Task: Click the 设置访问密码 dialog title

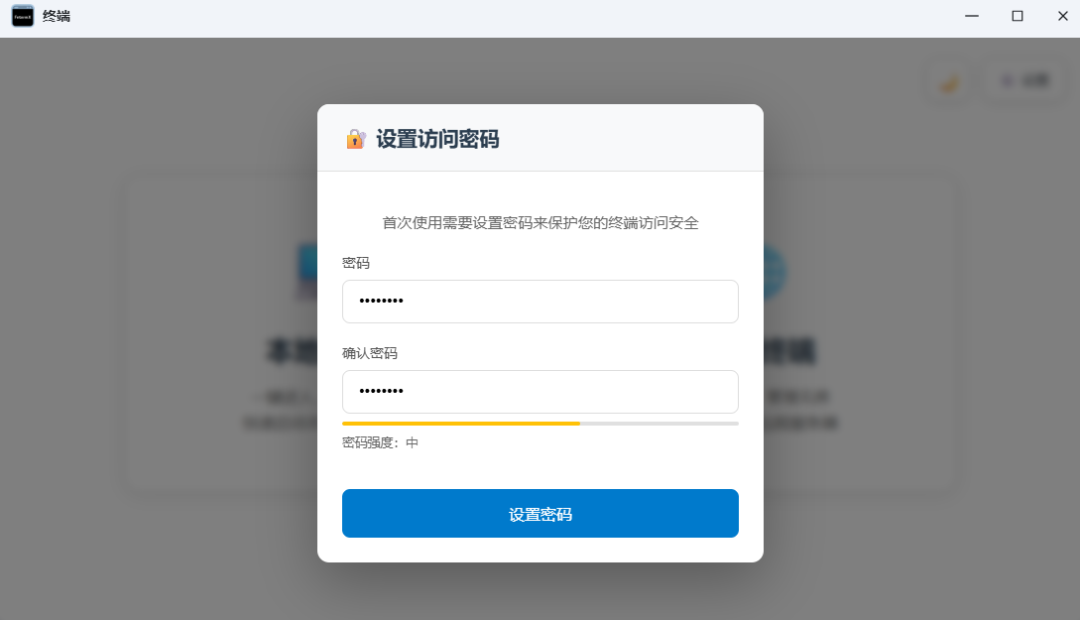Action: click(x=437, y=139)
